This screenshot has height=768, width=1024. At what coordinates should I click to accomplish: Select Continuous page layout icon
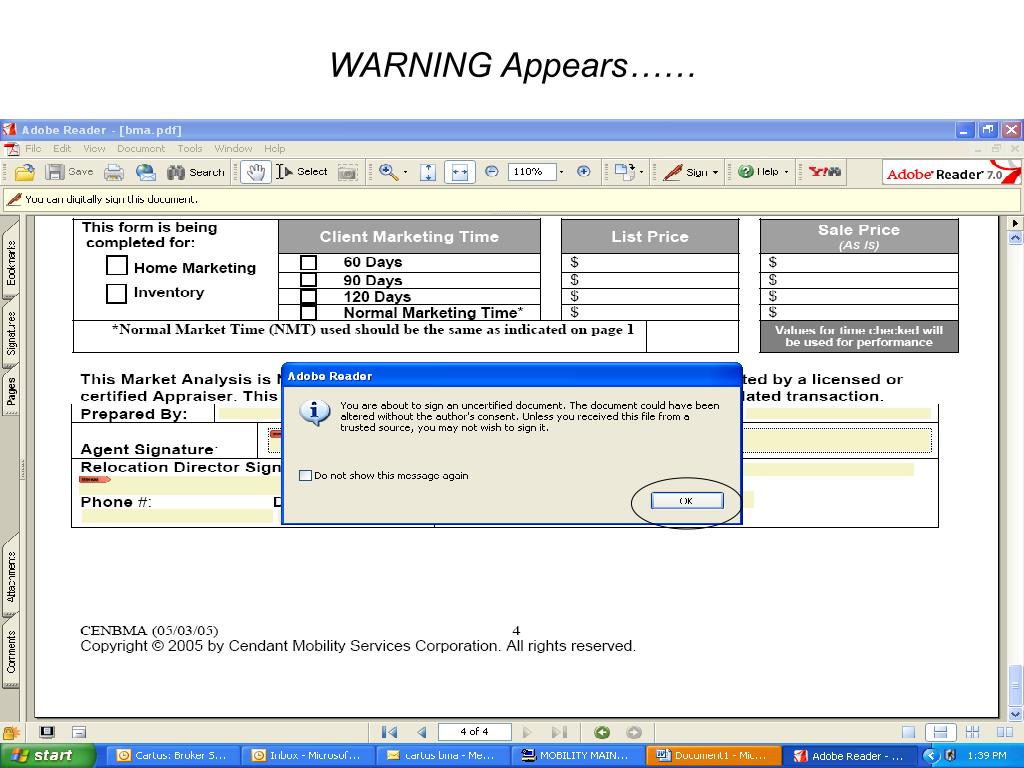point(940,732)
